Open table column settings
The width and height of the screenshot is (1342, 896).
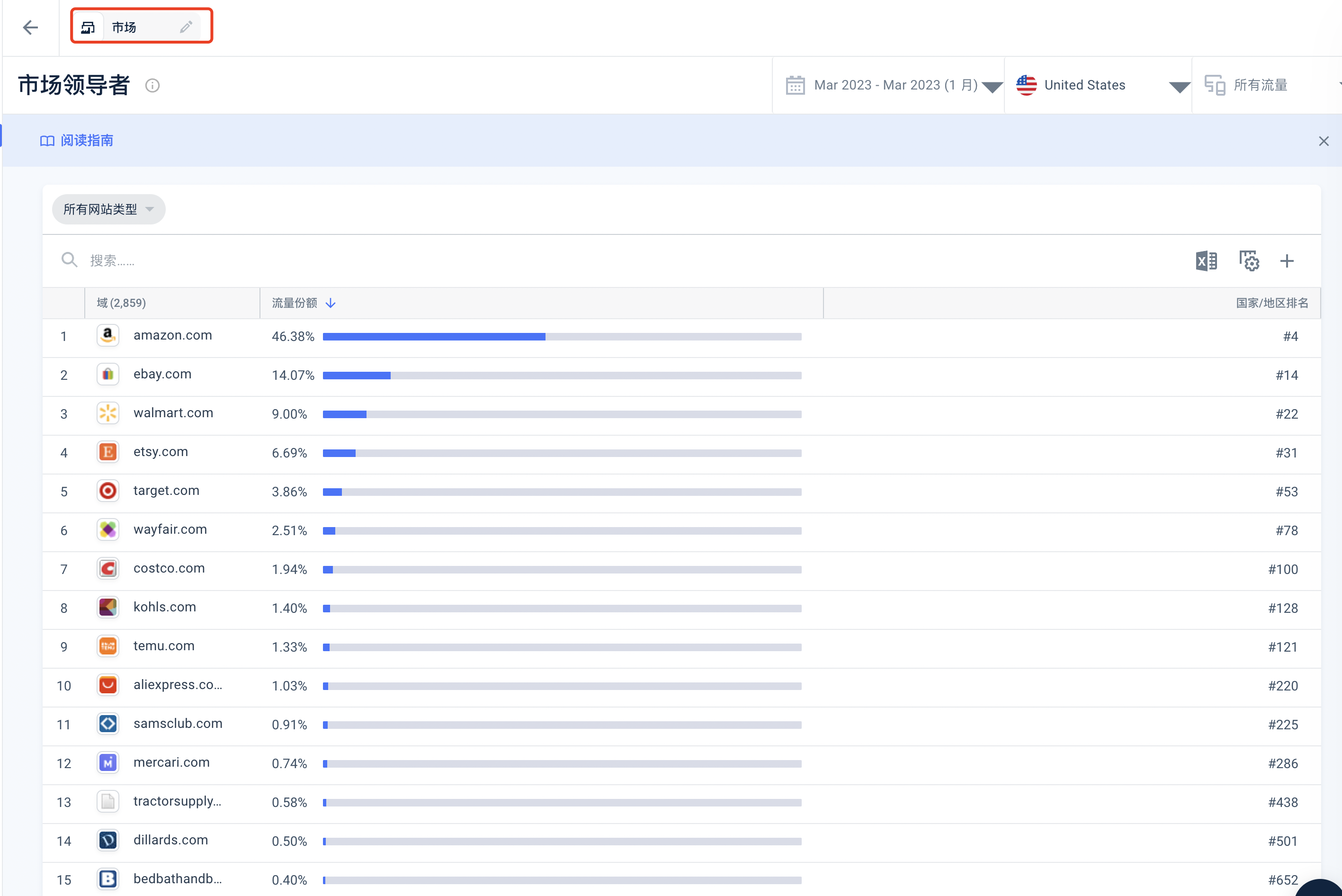pos(1250,261)
